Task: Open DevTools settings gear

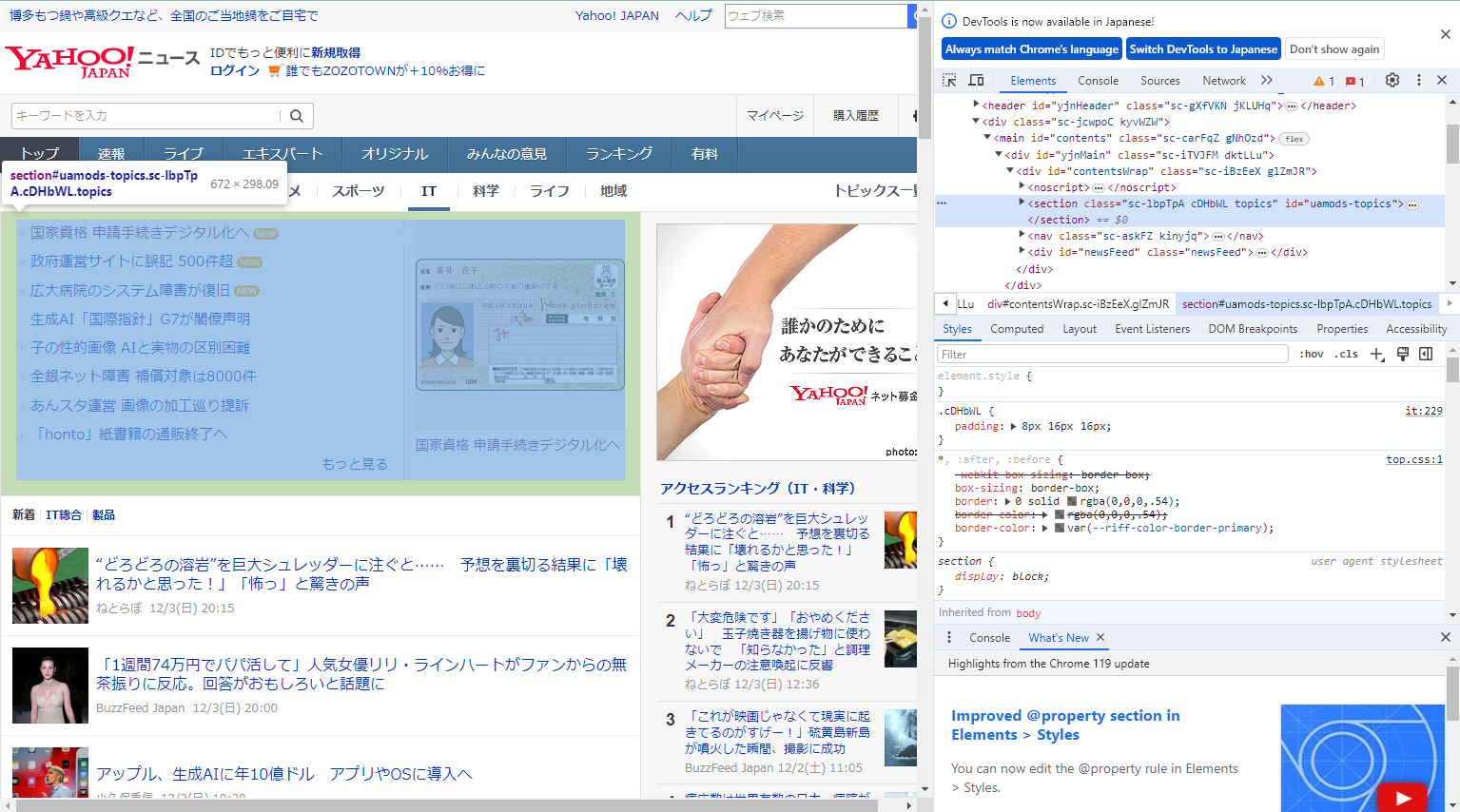Action: [x=1392, y=81]
